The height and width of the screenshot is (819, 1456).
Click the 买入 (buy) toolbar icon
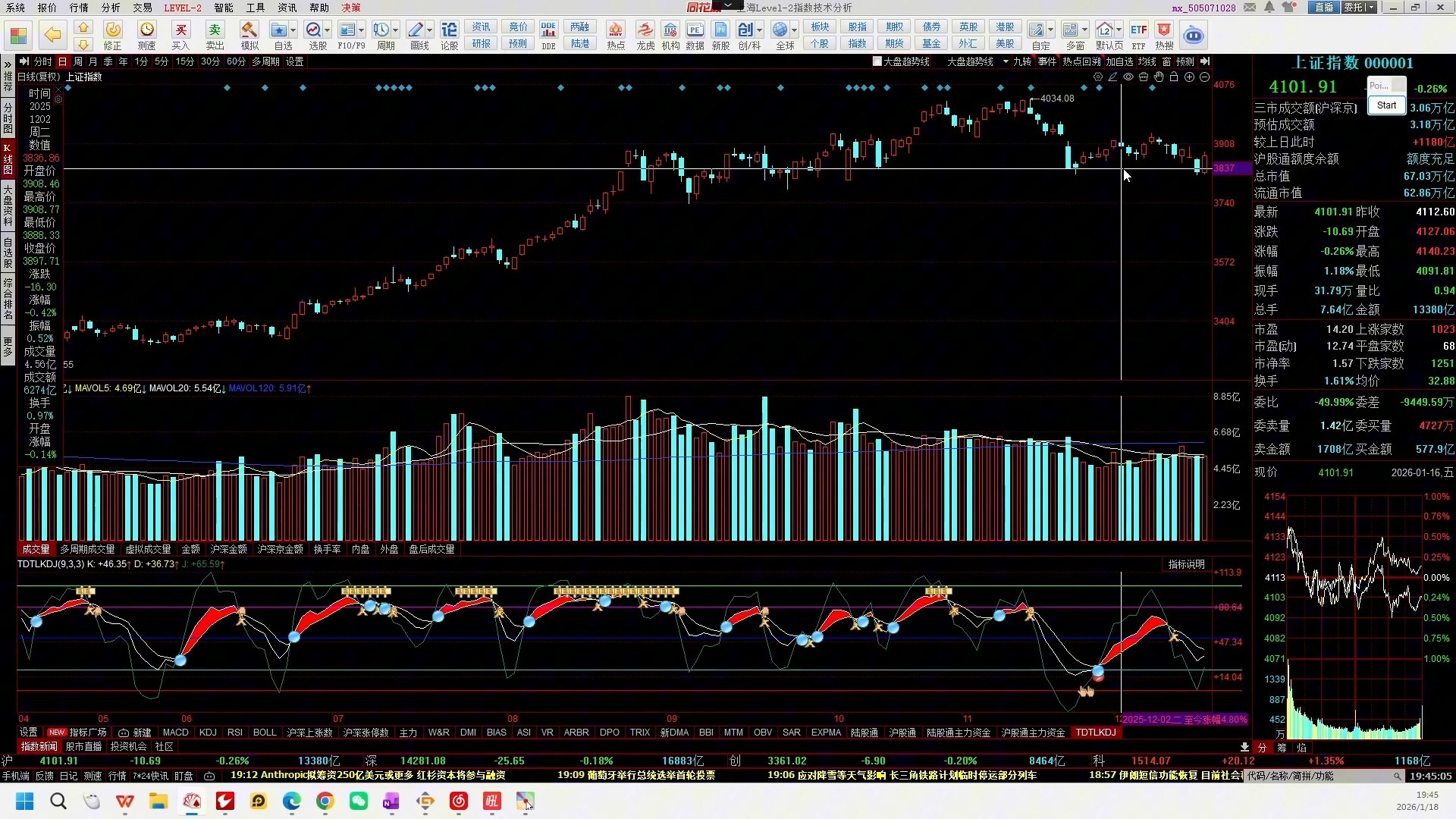click(x=180, y=30)
